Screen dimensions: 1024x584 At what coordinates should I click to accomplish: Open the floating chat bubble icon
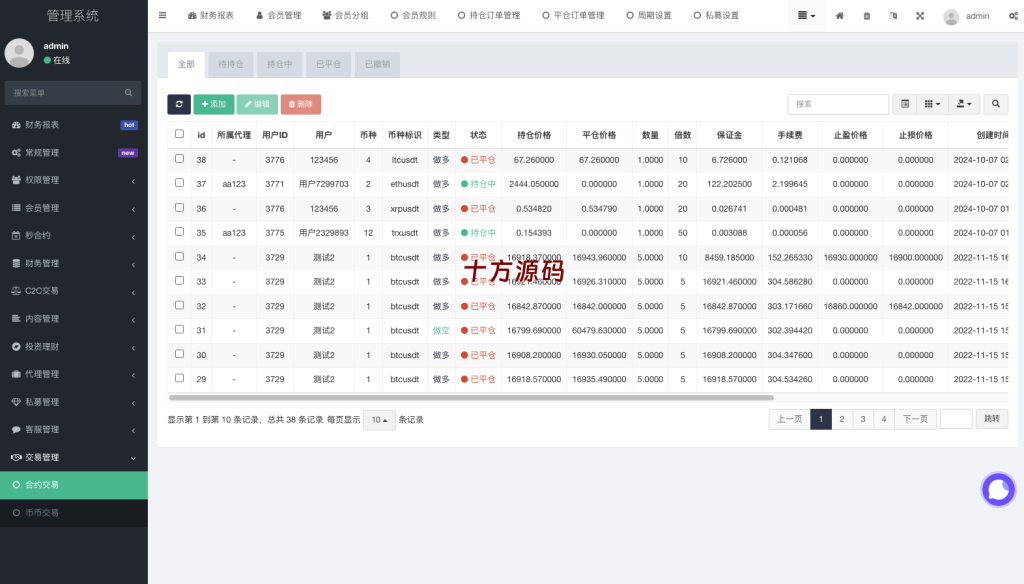999,489
